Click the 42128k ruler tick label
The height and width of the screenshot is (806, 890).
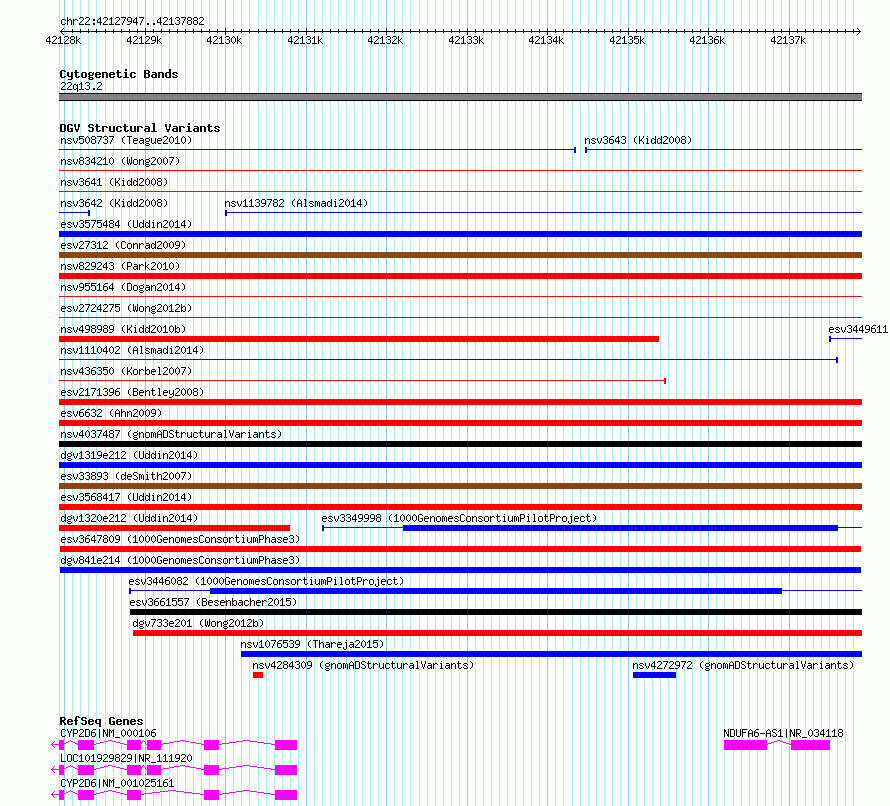point(64,40)
